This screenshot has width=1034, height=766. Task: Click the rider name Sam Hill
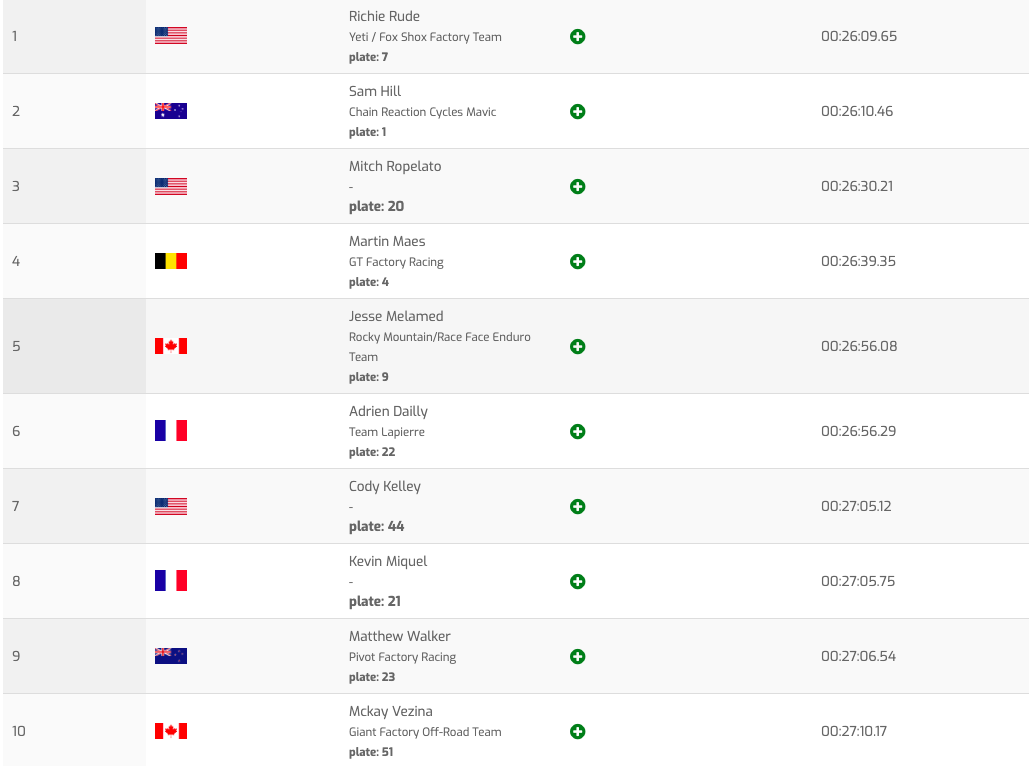375,91
